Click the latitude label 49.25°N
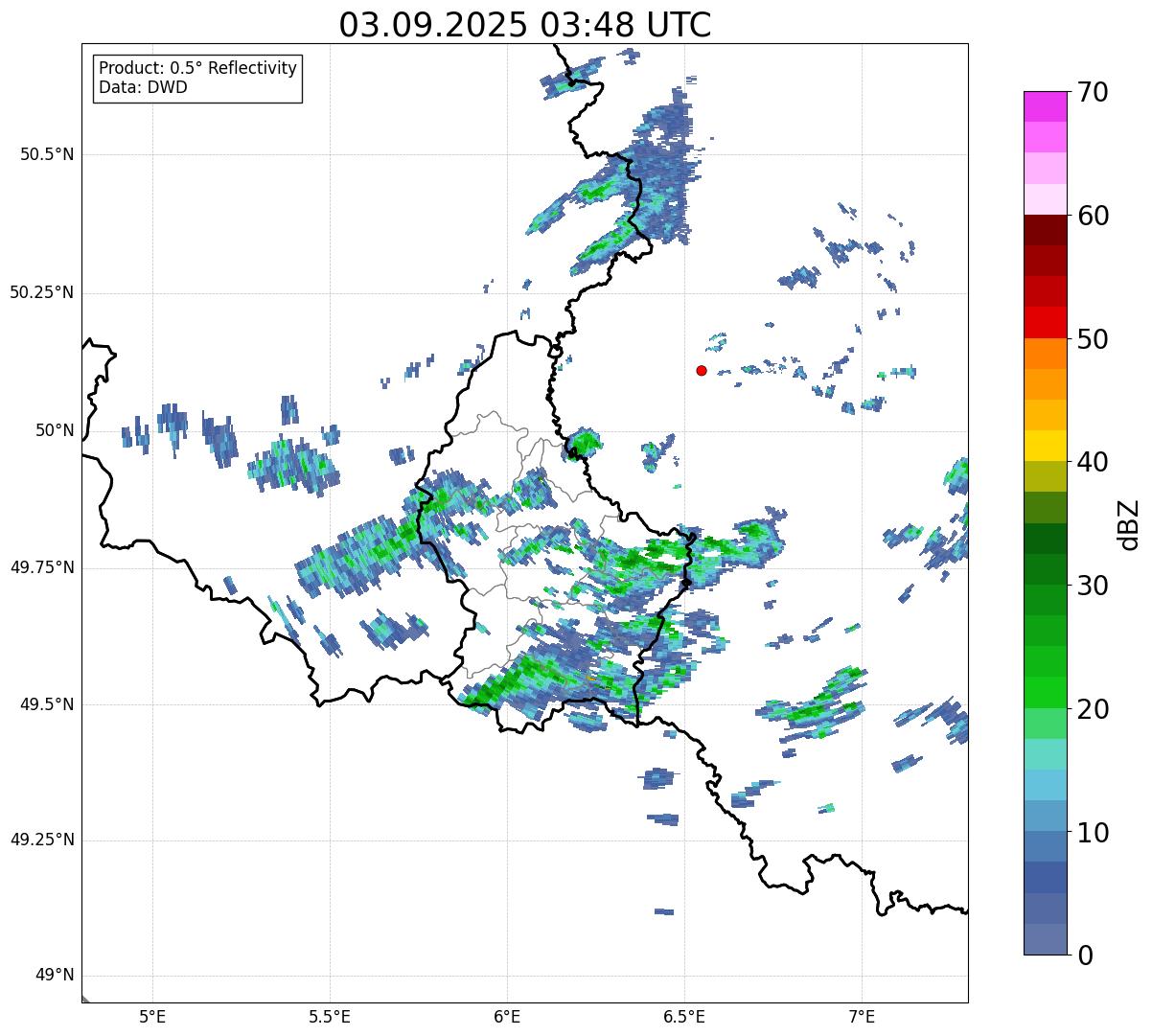1152x1036 pixels. pyautogui.click(x=42, y=840)
